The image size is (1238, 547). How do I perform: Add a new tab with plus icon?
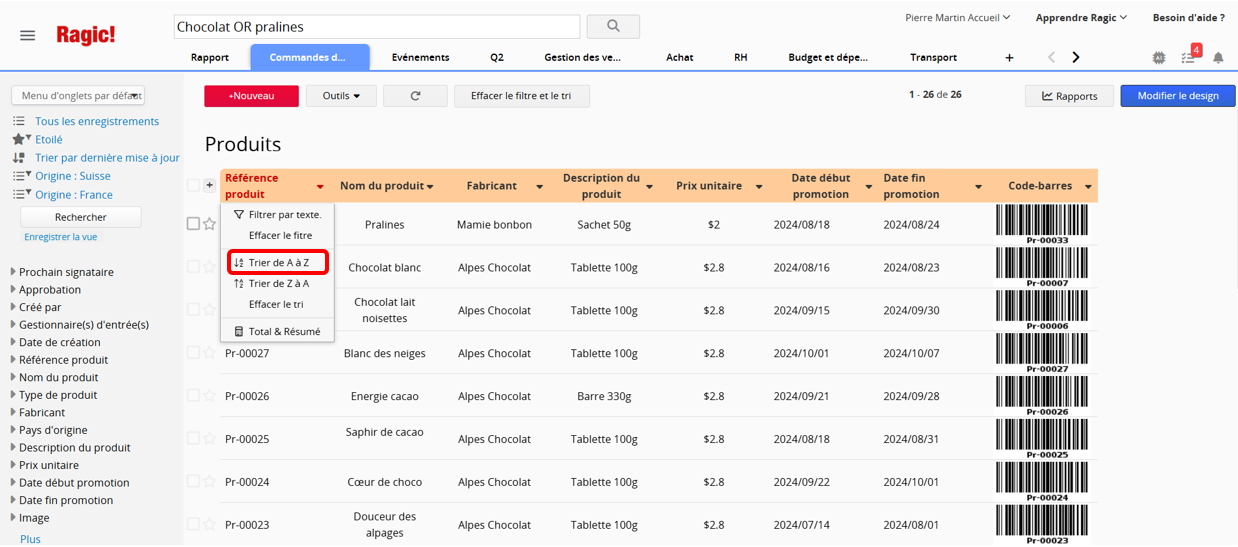(x=1009, y=58)
